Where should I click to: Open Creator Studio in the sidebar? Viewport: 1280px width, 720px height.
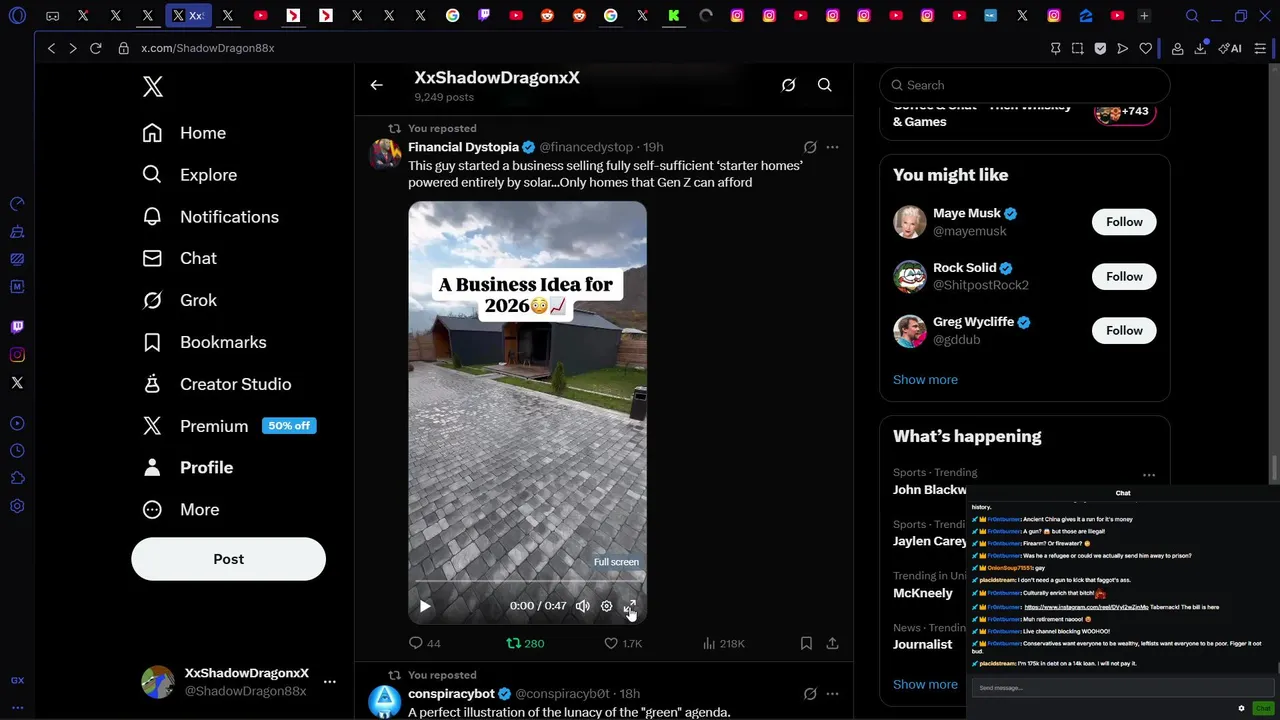point(216,384)
